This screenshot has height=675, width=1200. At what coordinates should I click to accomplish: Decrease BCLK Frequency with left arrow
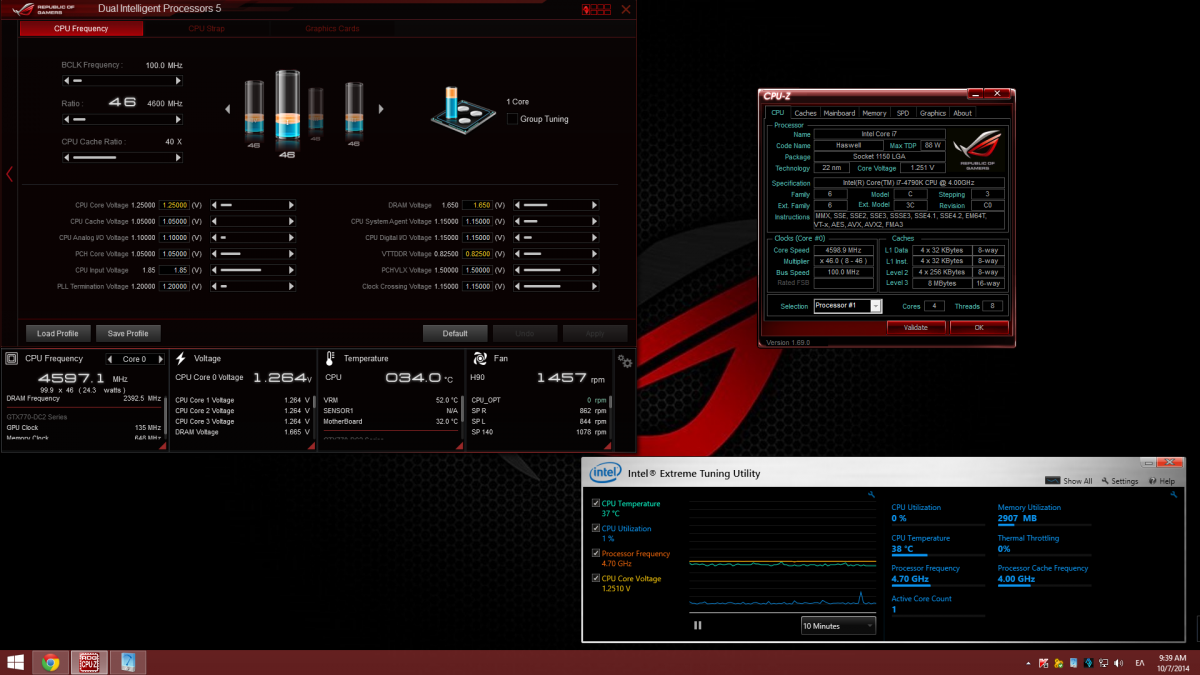[65, 80]
